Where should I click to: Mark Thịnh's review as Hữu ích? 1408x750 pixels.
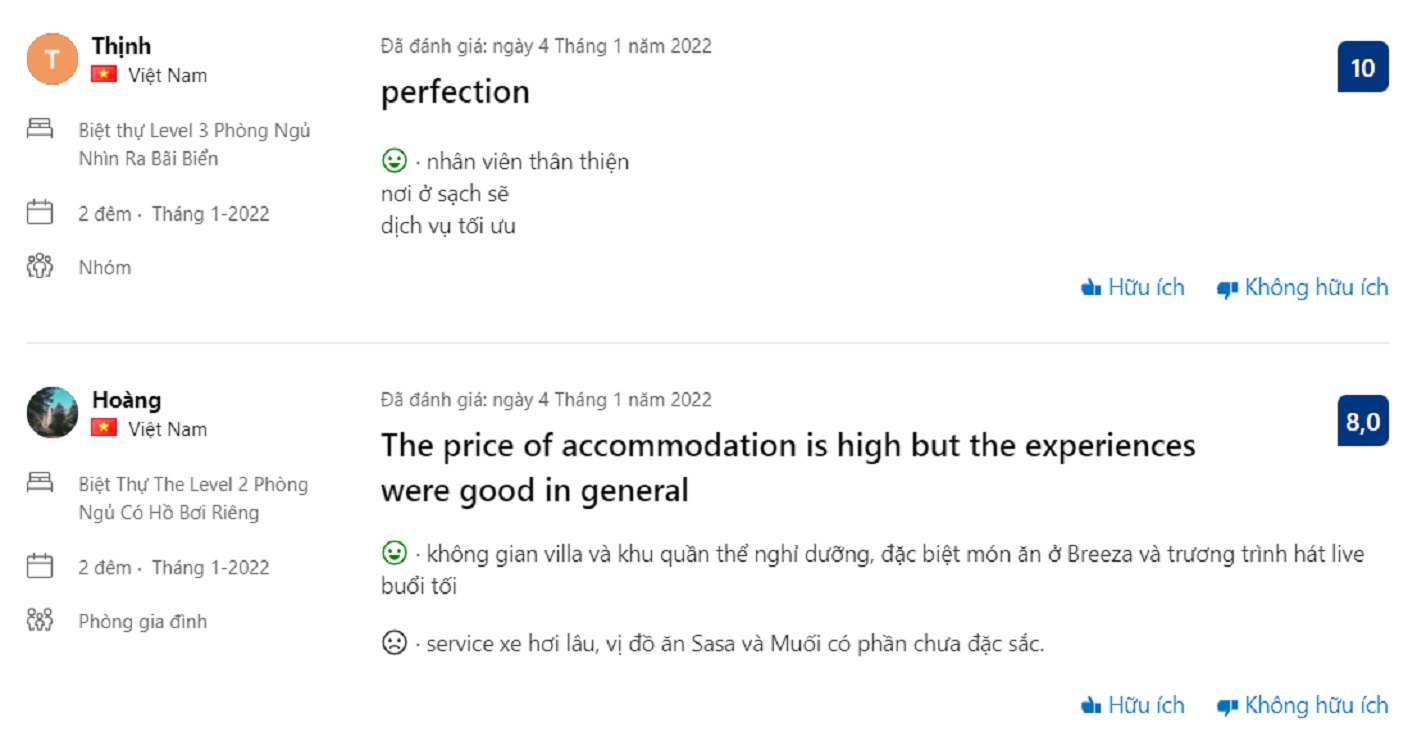1133,288
